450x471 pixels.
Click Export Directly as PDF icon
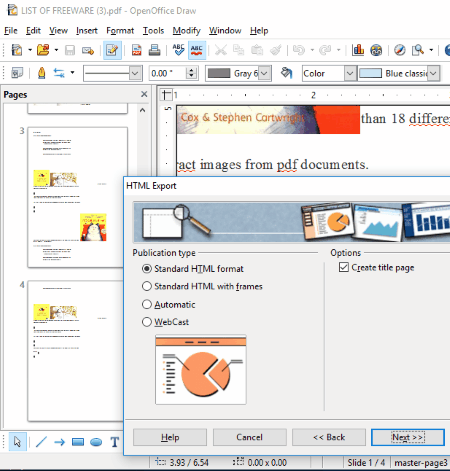[x=136, y=50]
